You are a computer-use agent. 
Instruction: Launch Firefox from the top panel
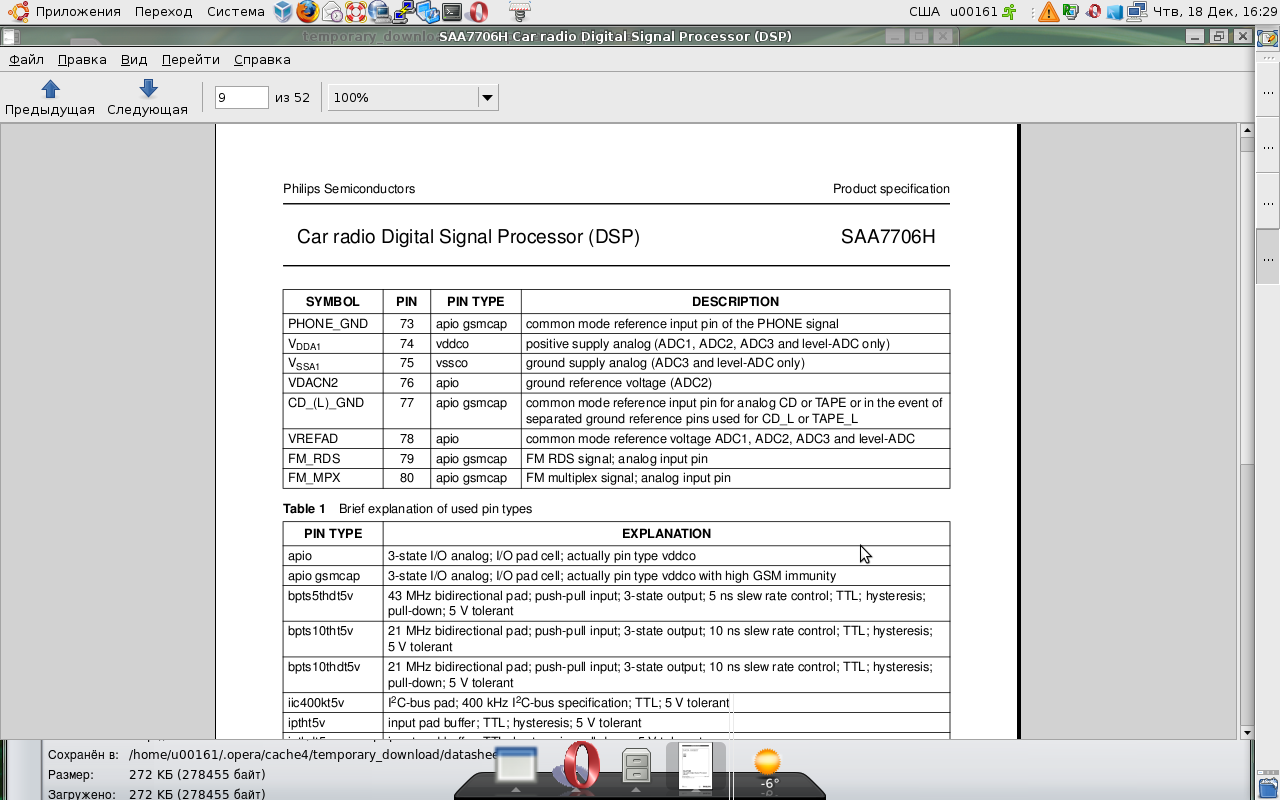[308, 12]
